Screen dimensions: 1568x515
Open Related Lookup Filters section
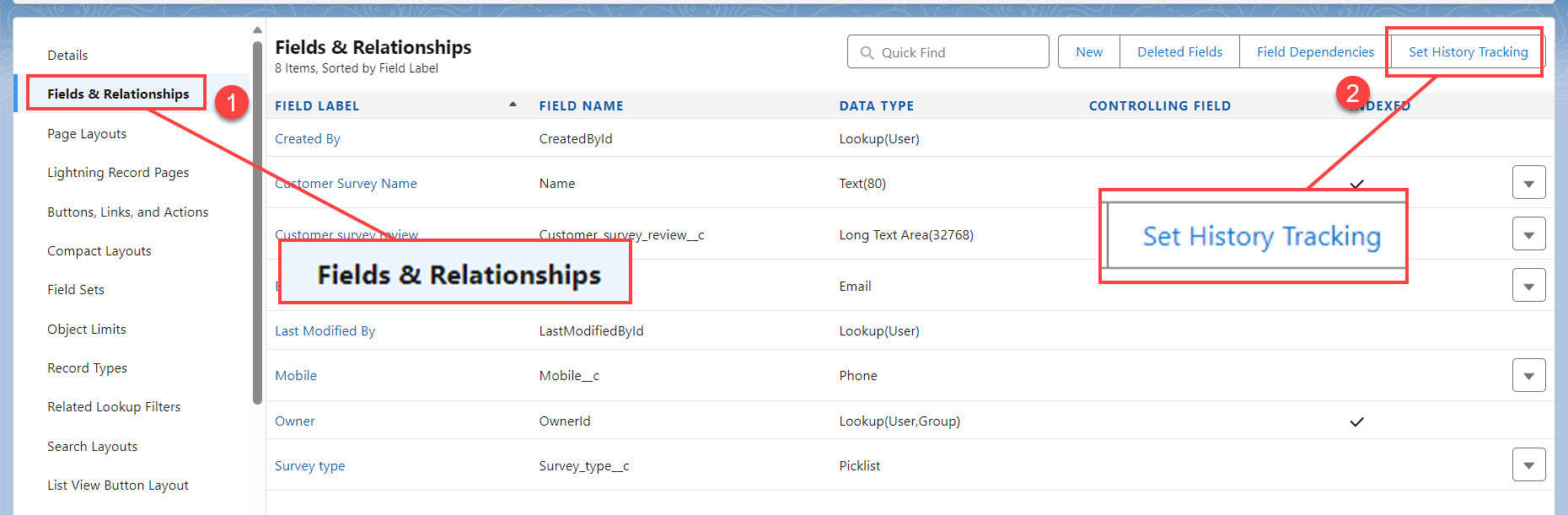(114, 406)
